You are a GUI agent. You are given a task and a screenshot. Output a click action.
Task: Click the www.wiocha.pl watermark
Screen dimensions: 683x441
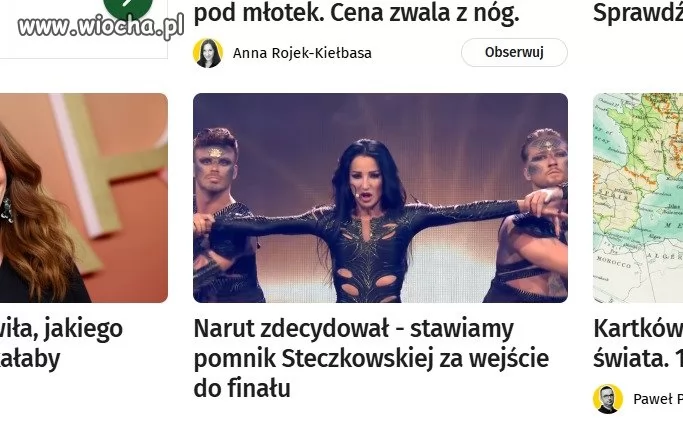(x=101, y=27)
